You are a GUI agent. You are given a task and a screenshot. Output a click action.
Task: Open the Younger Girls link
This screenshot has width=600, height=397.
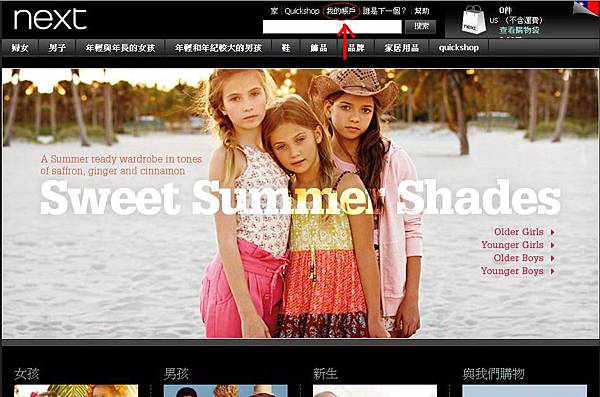coord(512,245)
